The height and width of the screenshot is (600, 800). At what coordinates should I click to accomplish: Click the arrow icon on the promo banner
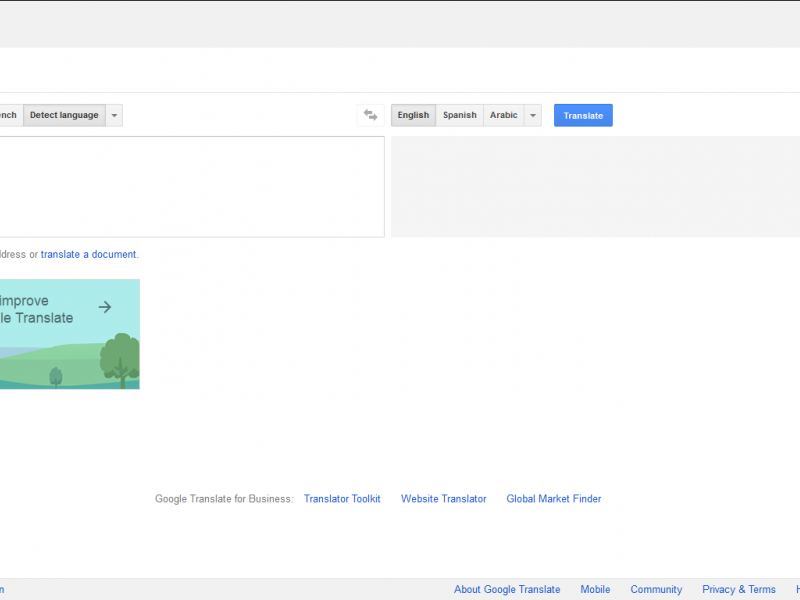point(105,307)
